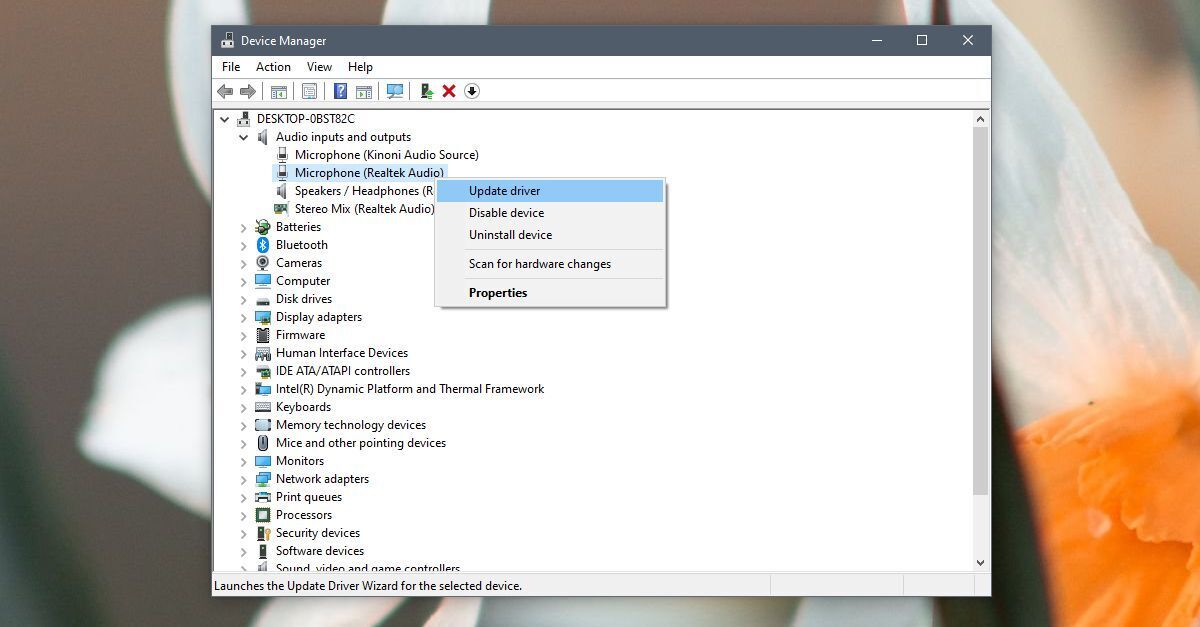Click the back navigation arrow
This screenshot has width=1200, height=627.
[x=223, y=91]
